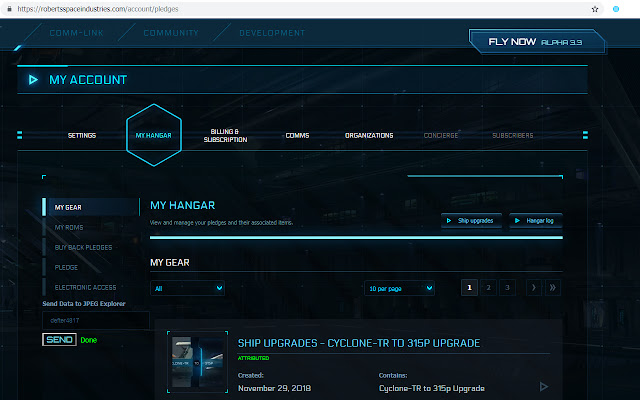Viewport: 640px width, 400px height.
Task: Click the Cyclone-TR to 315p upgrade thumbnail
Action: pos(198,362)
